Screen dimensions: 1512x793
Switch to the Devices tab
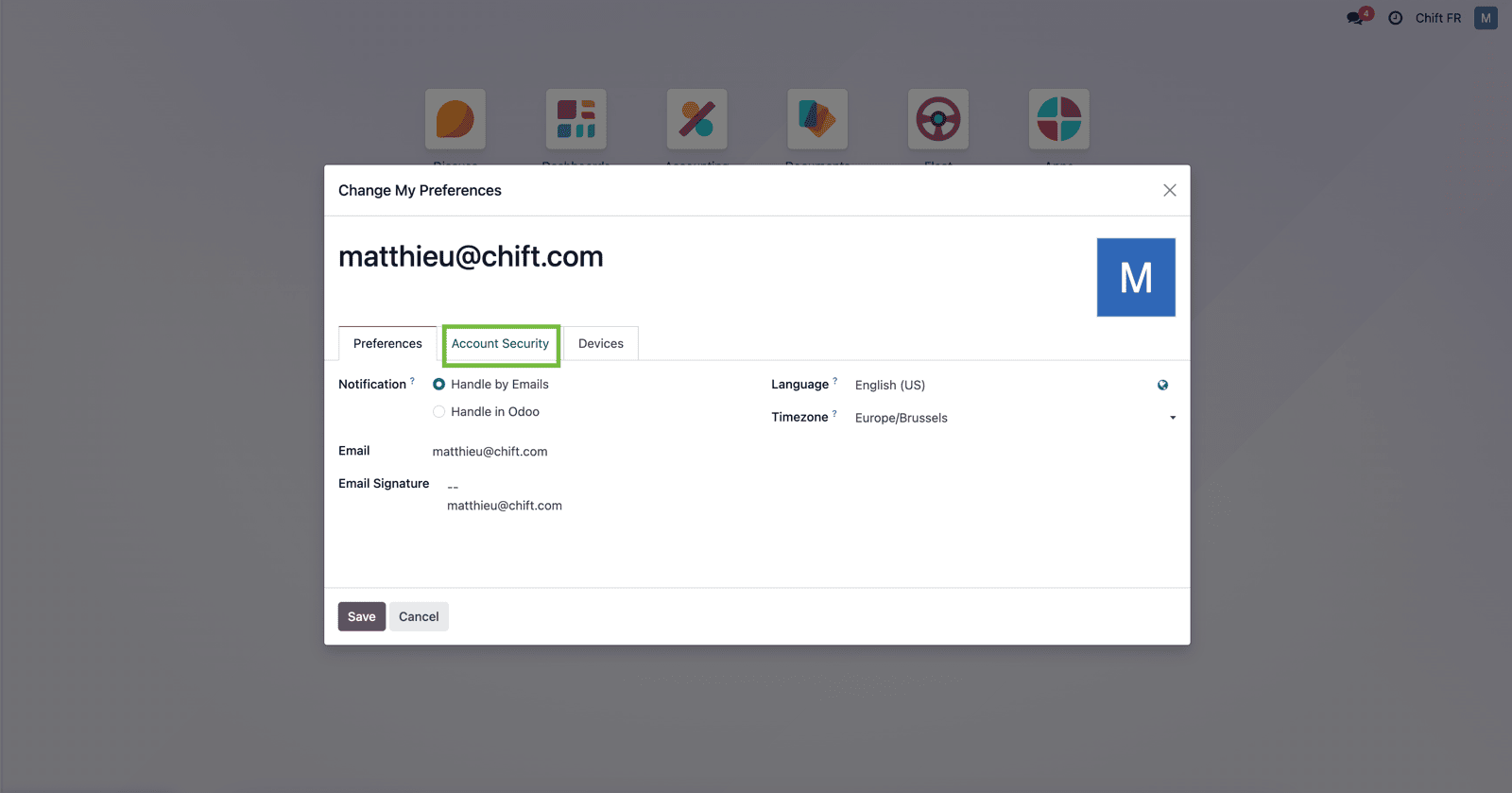point(601,343)
